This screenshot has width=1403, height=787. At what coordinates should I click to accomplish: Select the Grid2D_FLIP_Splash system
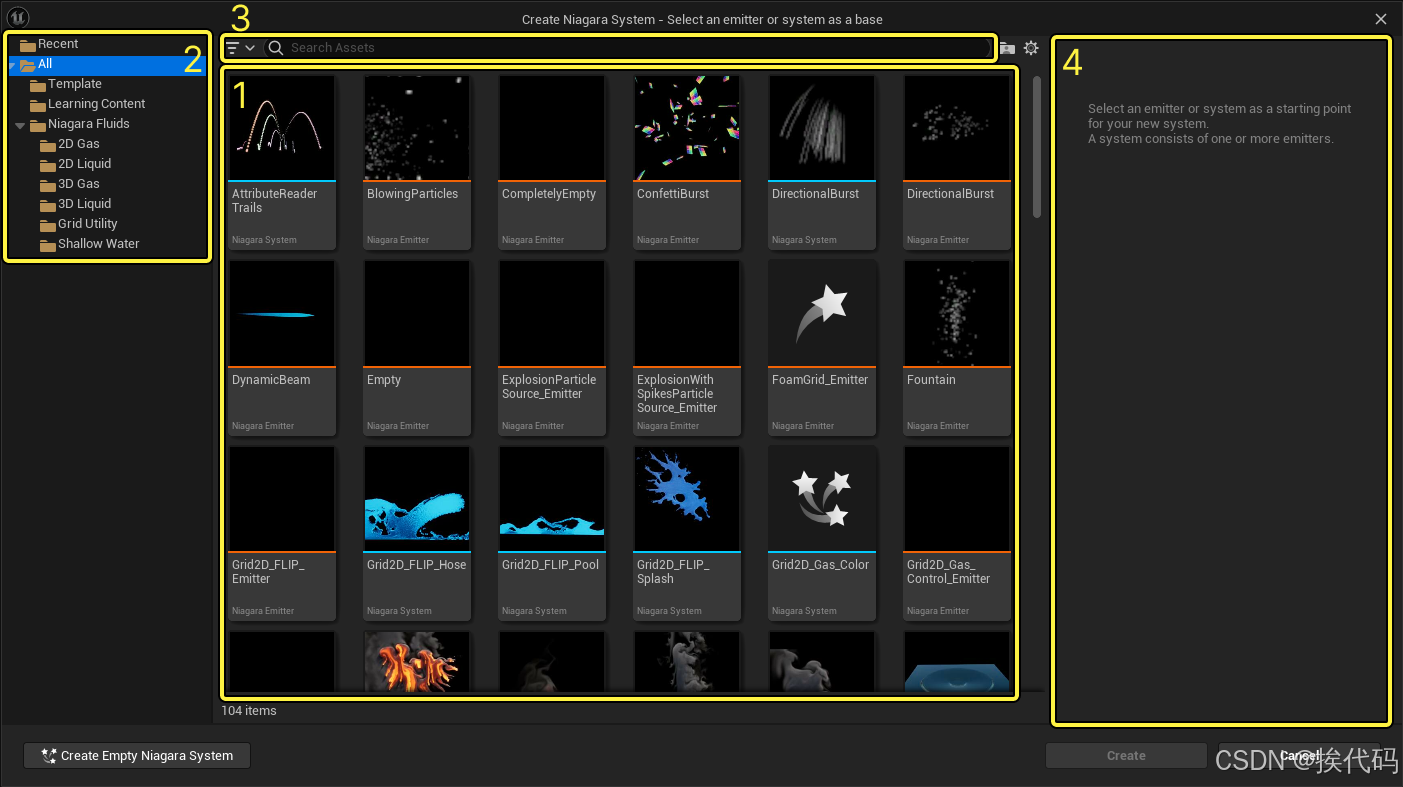[687, 533]
